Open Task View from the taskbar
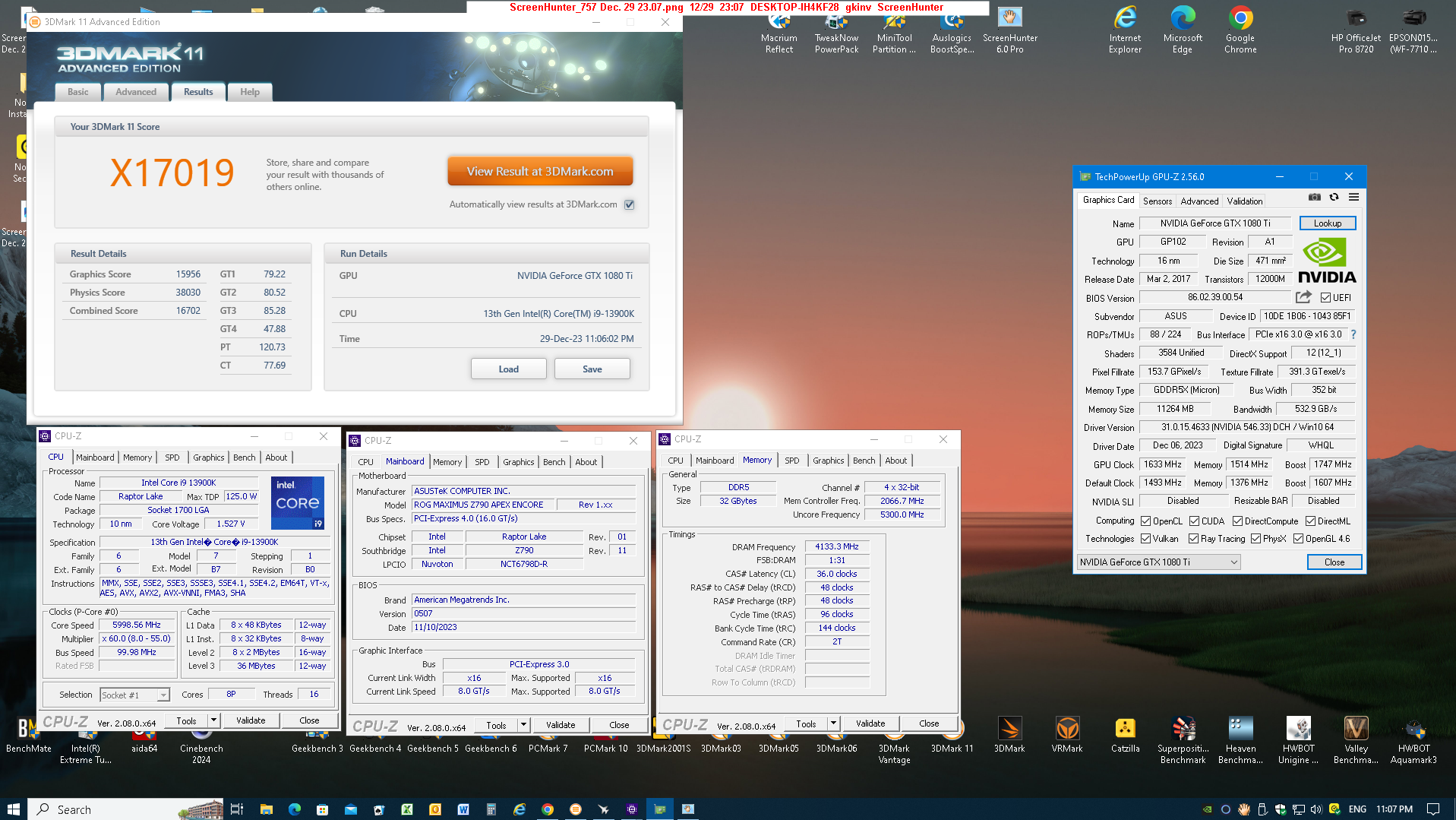This screenshot has width=1456, height=820. 236,809
